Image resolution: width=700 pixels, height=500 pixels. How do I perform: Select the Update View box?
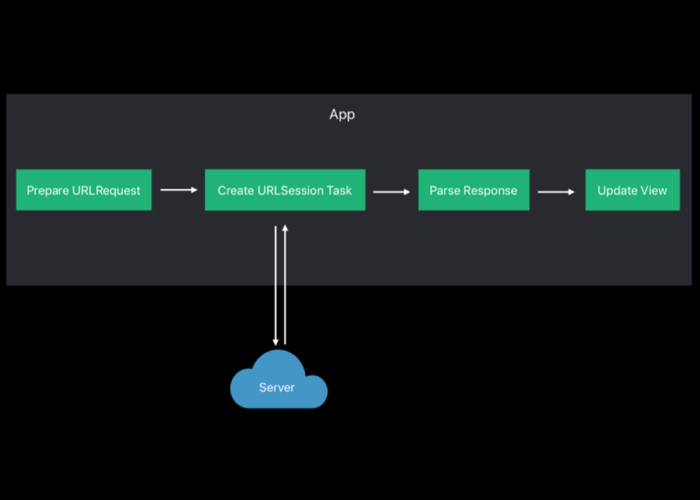click(633, 190)
